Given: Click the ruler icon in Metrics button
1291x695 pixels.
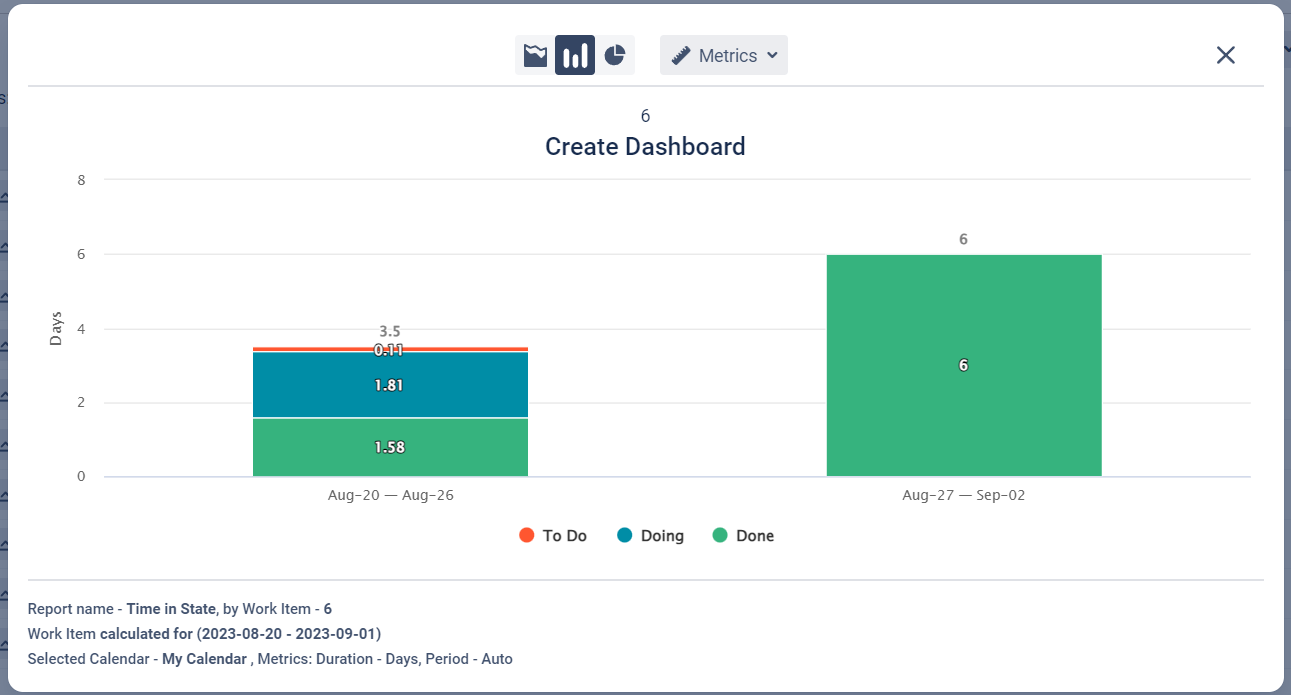Looking at the screenshot, I should tap(681, 56).
